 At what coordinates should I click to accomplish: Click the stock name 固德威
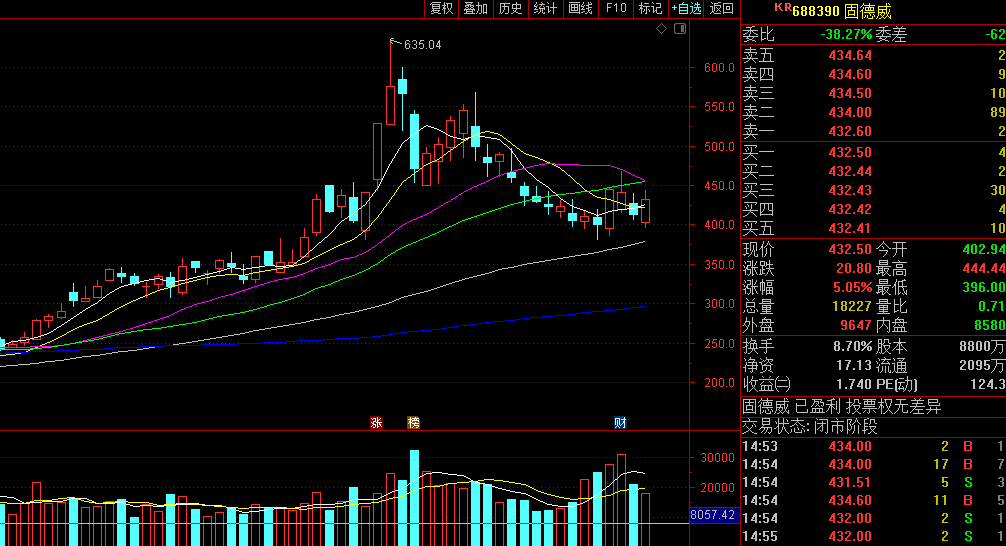click(x=867, y=11)
